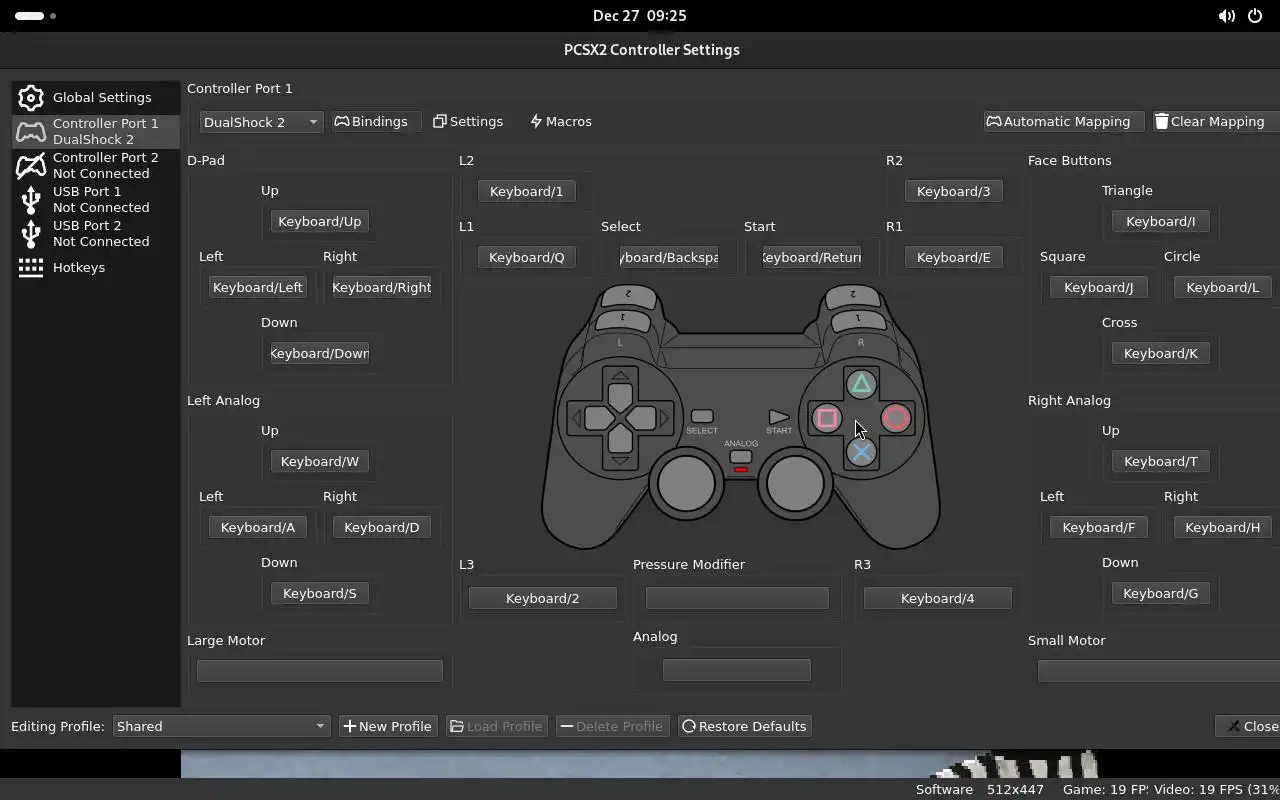1280x800 pixels.
Task: Click the Cross button on controller image
Action: [861, 452]
